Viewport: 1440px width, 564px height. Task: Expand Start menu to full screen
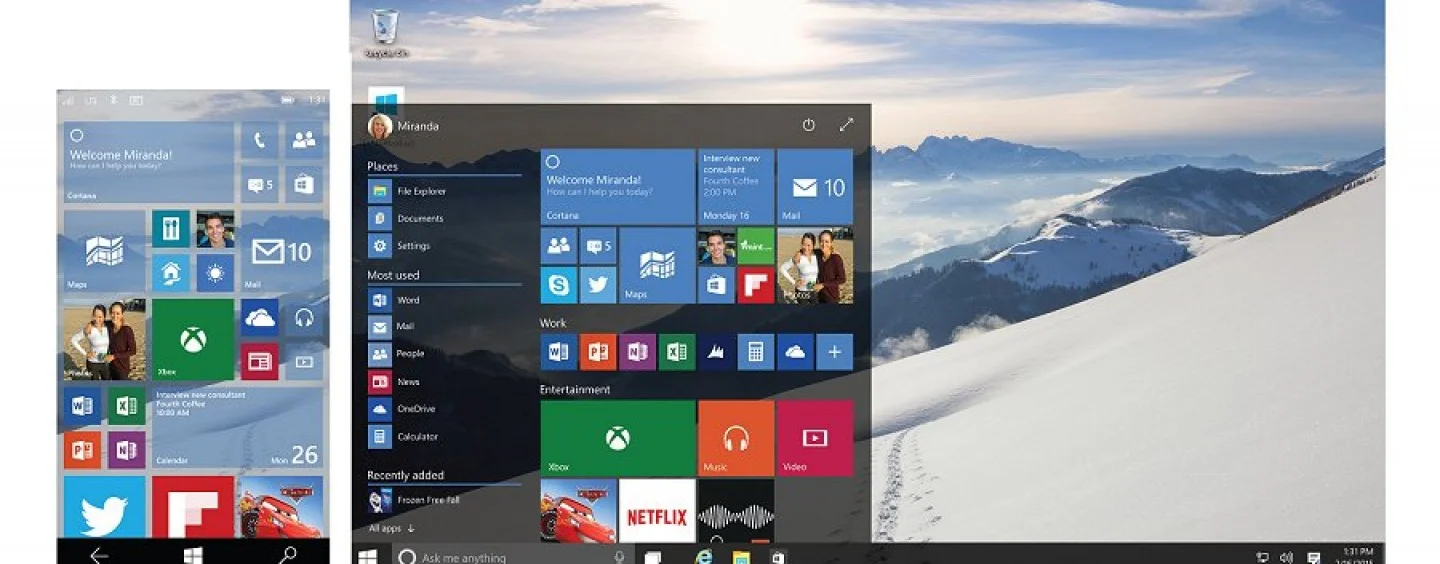click(x=846, y=125)
